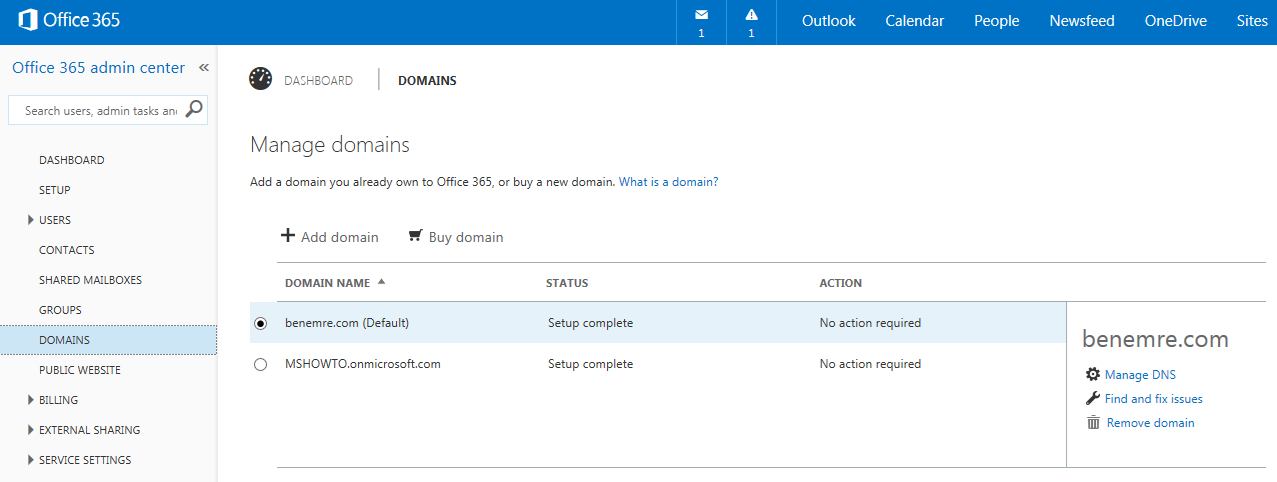Click the plus icon for Add domain
This screenshot has height=482, width=1277.
(288, 236)
